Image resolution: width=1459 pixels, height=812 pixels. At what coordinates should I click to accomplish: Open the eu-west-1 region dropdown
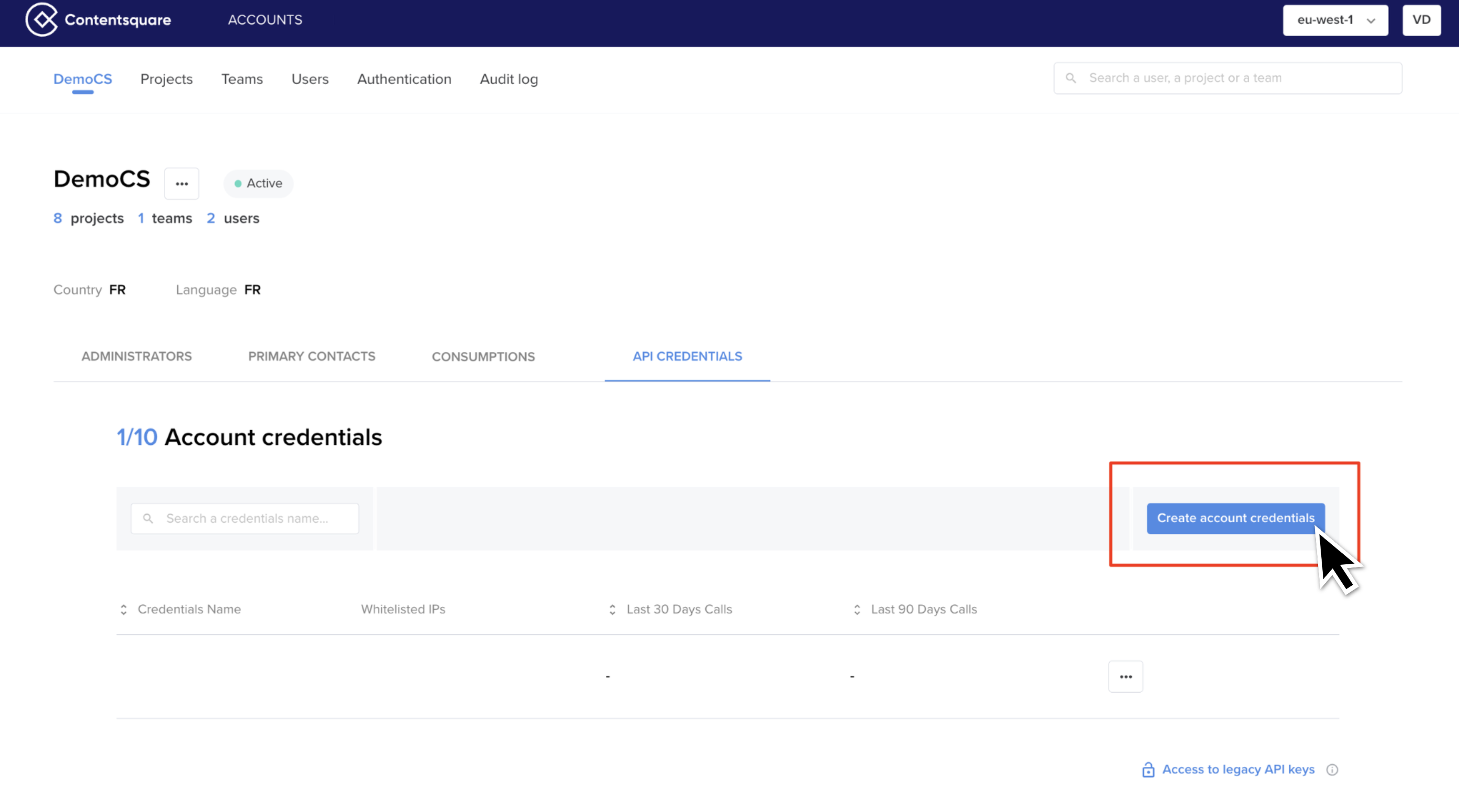(x=1335, y=20)
